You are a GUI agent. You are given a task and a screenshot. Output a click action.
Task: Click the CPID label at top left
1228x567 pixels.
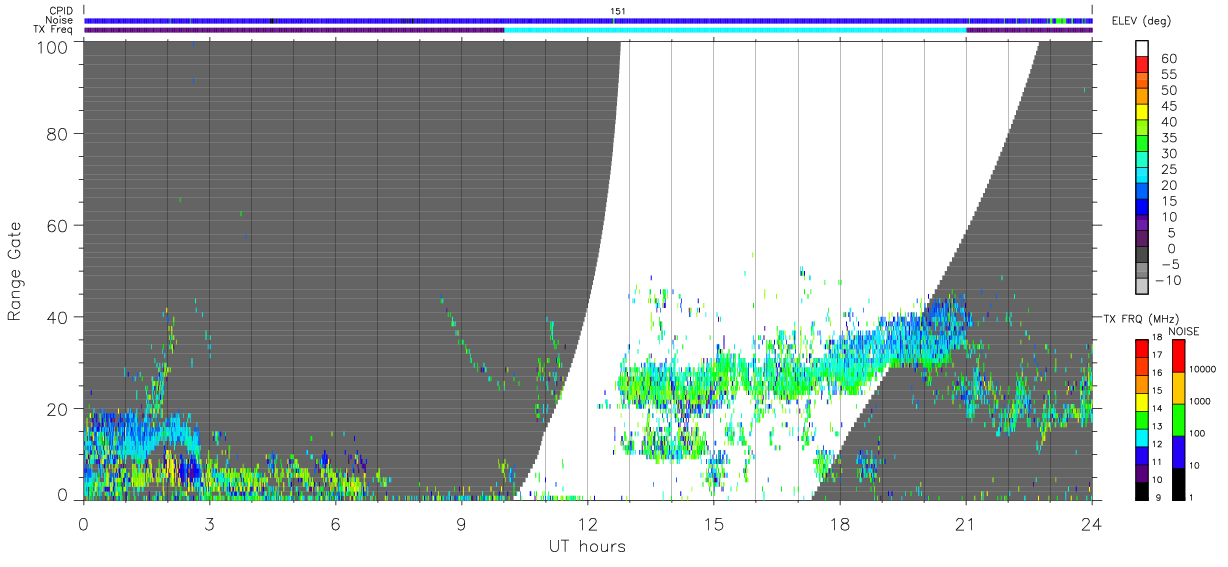pyautogui.click(x=60, y=11)
